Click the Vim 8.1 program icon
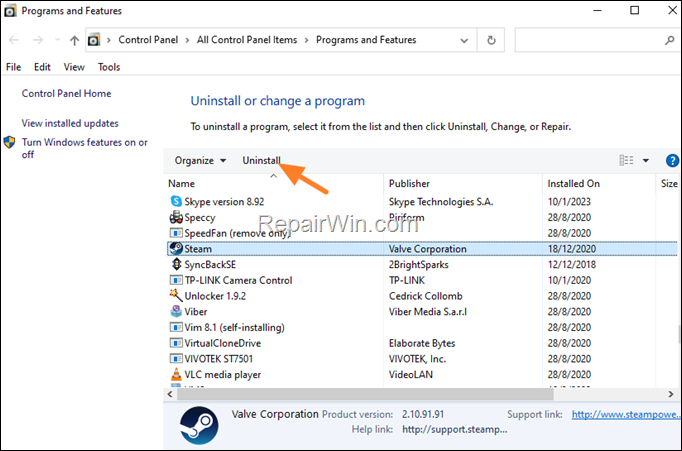The height and width of the screenshot is (451, 682). point(176,327)
